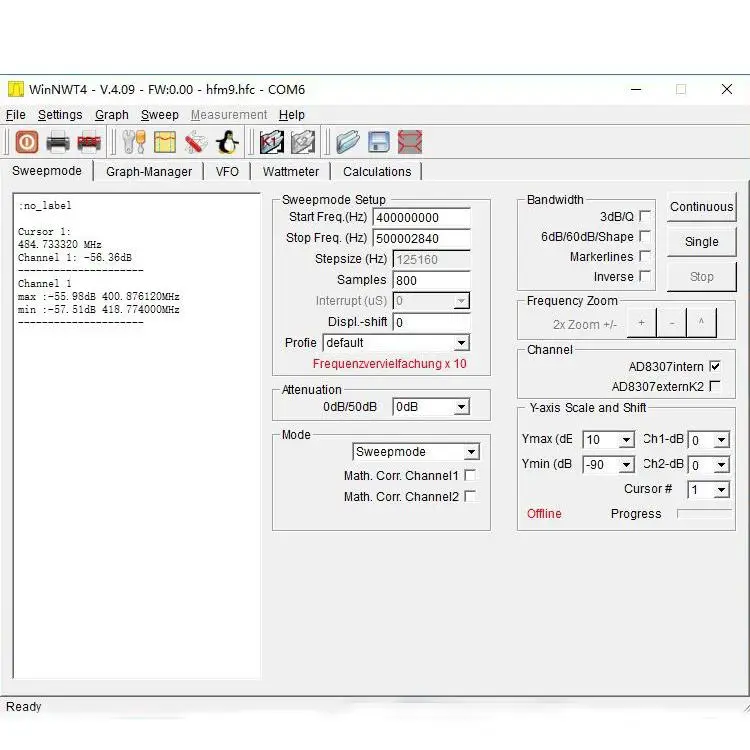Click the red pocket knife icon

(196, 142)
